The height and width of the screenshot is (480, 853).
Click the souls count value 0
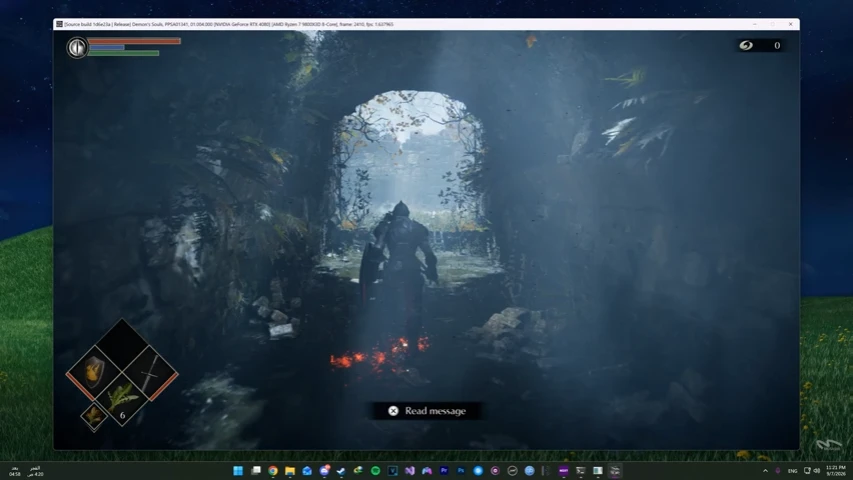pos(777,46)
